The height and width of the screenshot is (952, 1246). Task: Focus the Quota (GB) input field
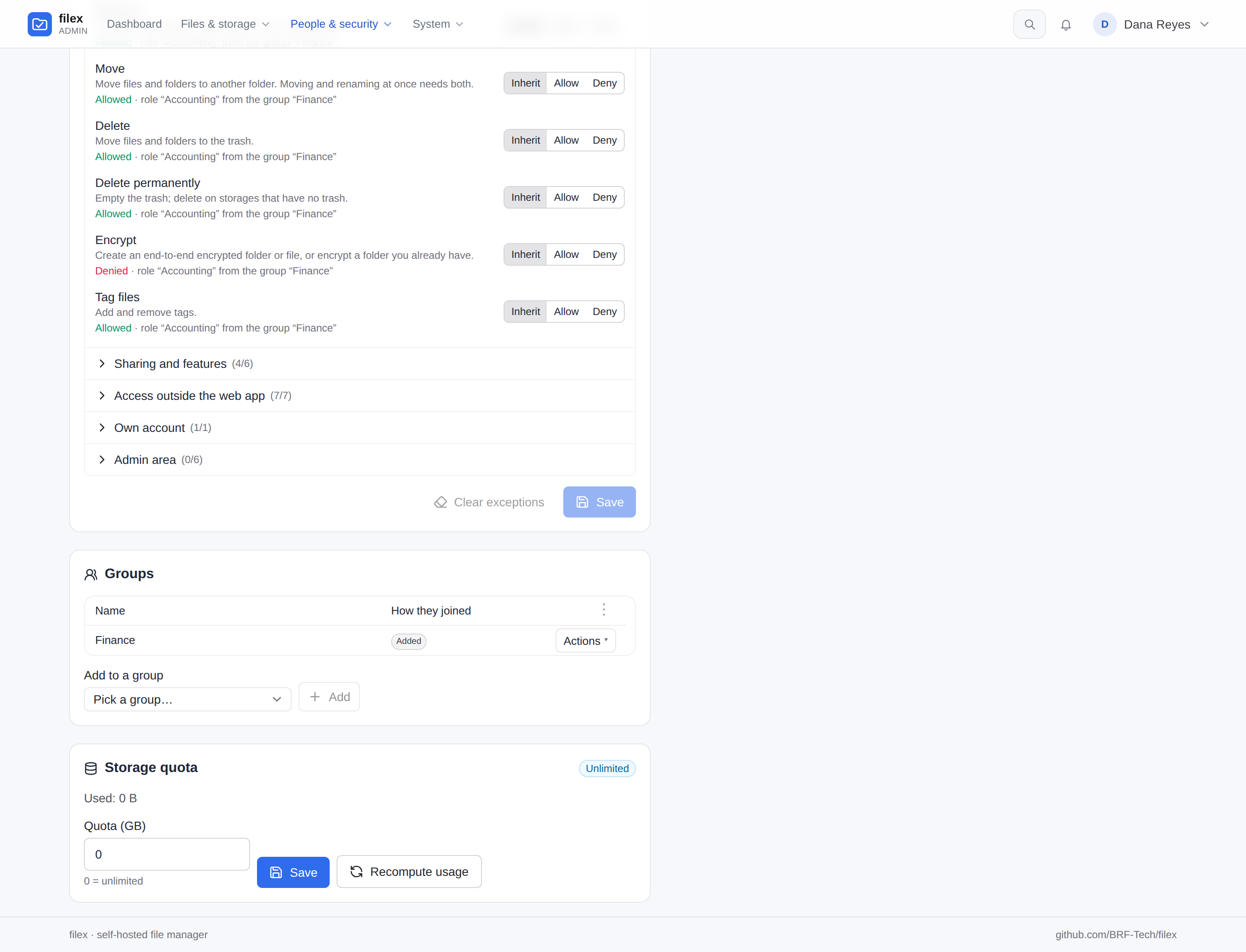(167, 854)
